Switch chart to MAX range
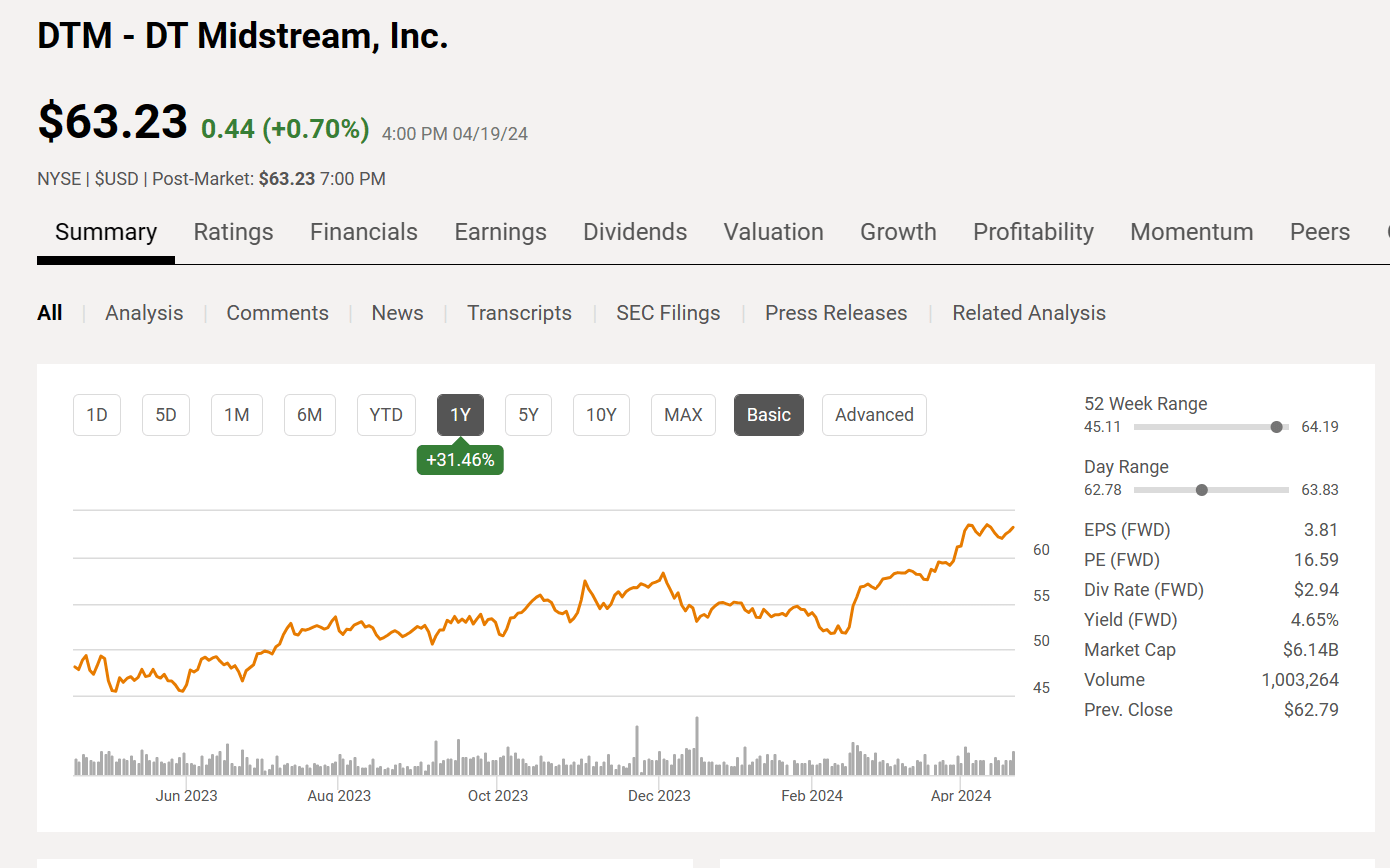 click(683, 414)
